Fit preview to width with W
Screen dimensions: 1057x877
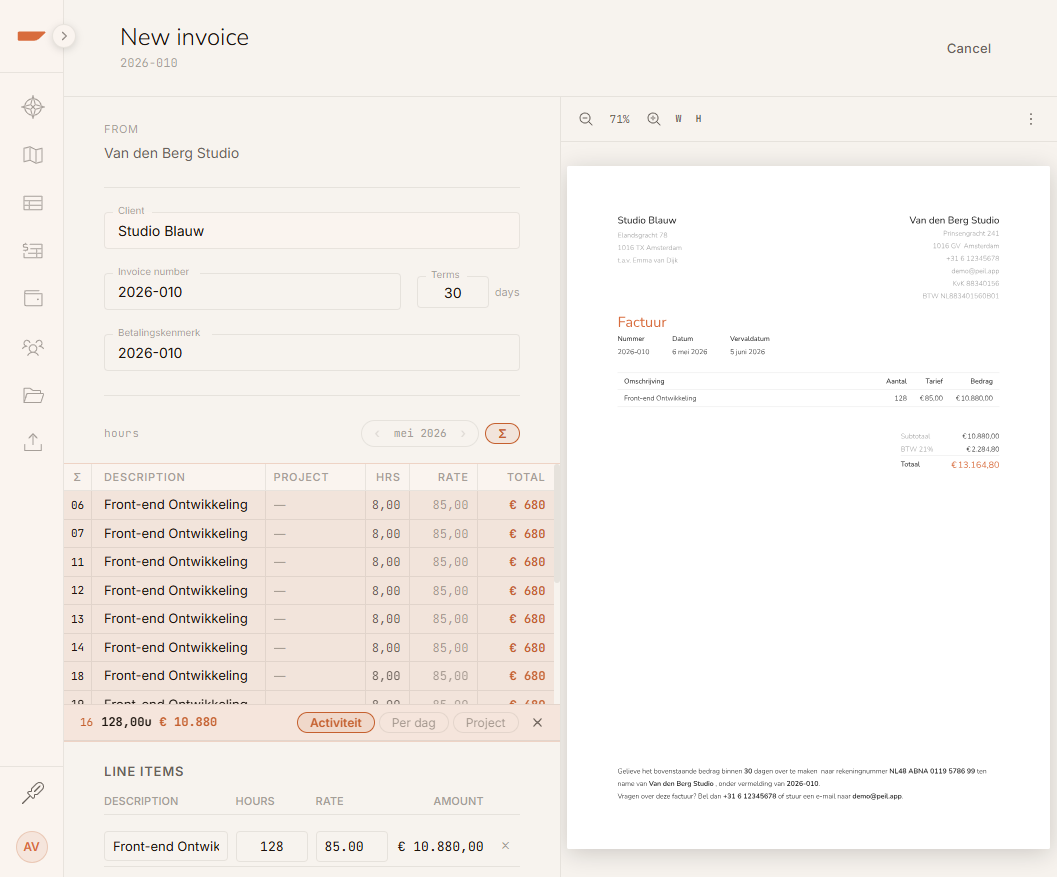click(678, 119)
